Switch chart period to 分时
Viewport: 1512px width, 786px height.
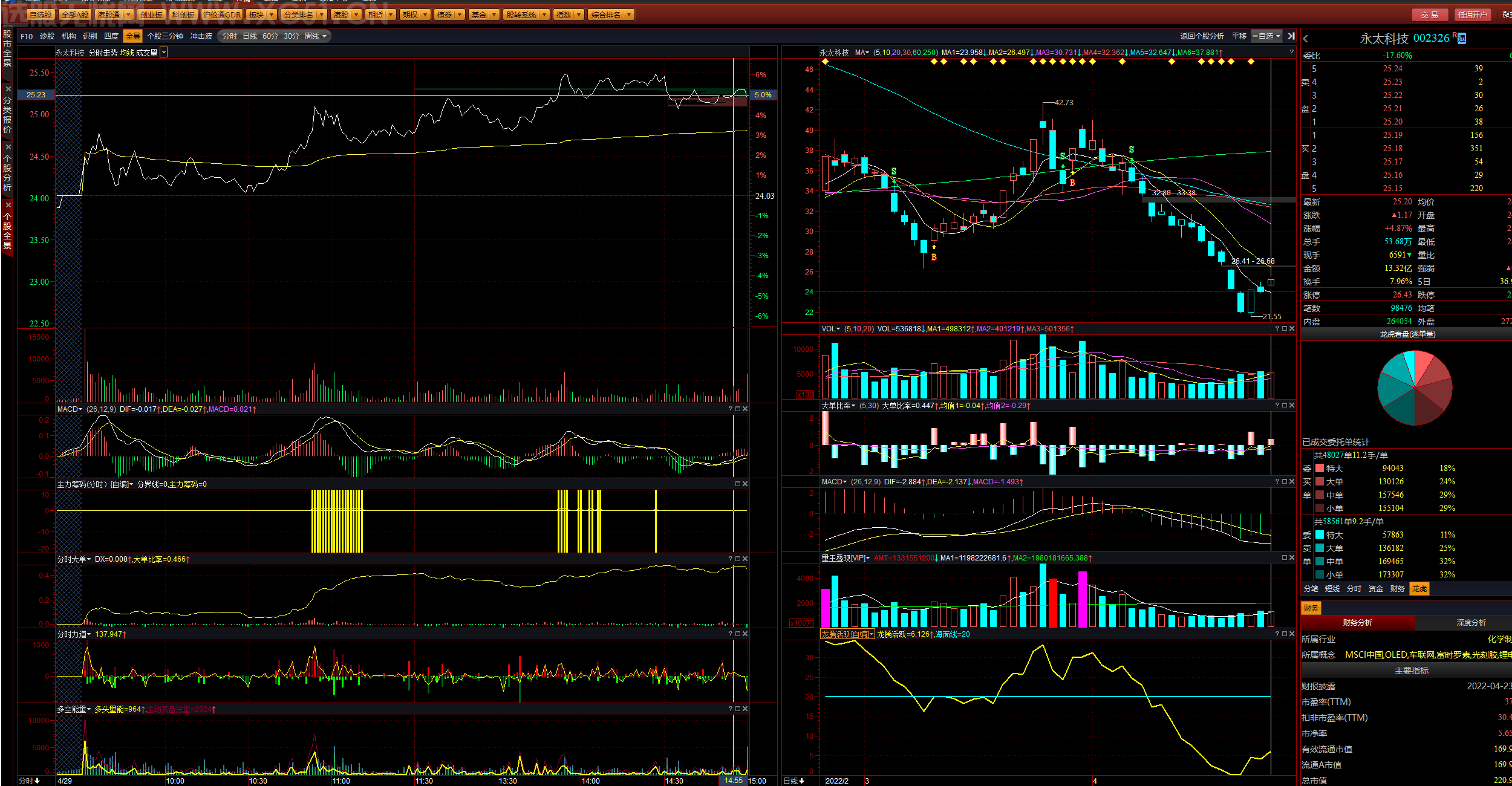coord(230,36)
